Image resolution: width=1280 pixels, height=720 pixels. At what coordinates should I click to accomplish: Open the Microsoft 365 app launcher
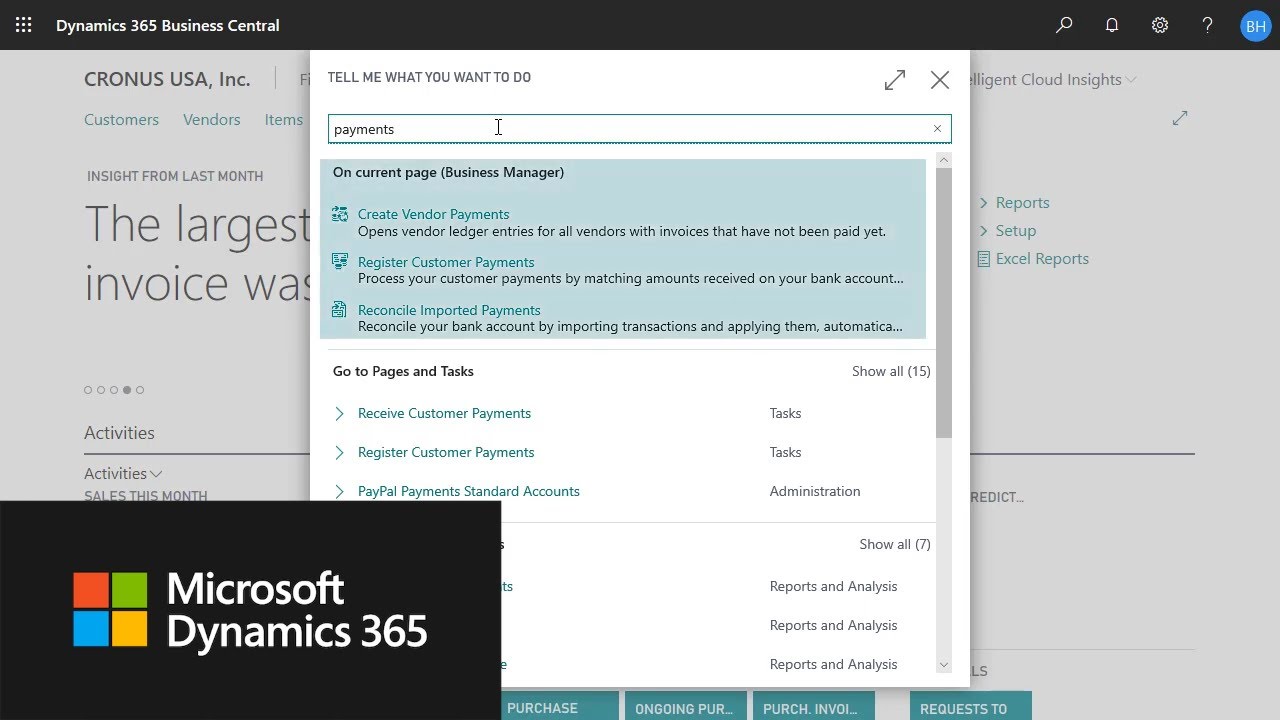click(22, 25)
